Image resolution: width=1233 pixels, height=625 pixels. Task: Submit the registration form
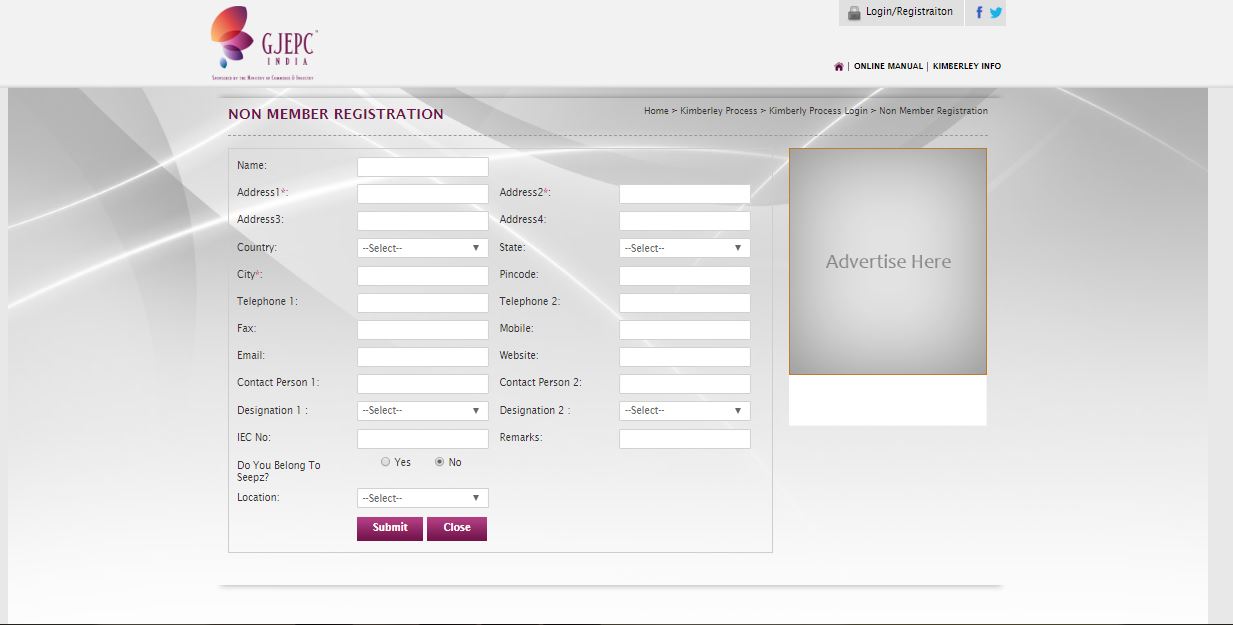[x=389, y=528]
